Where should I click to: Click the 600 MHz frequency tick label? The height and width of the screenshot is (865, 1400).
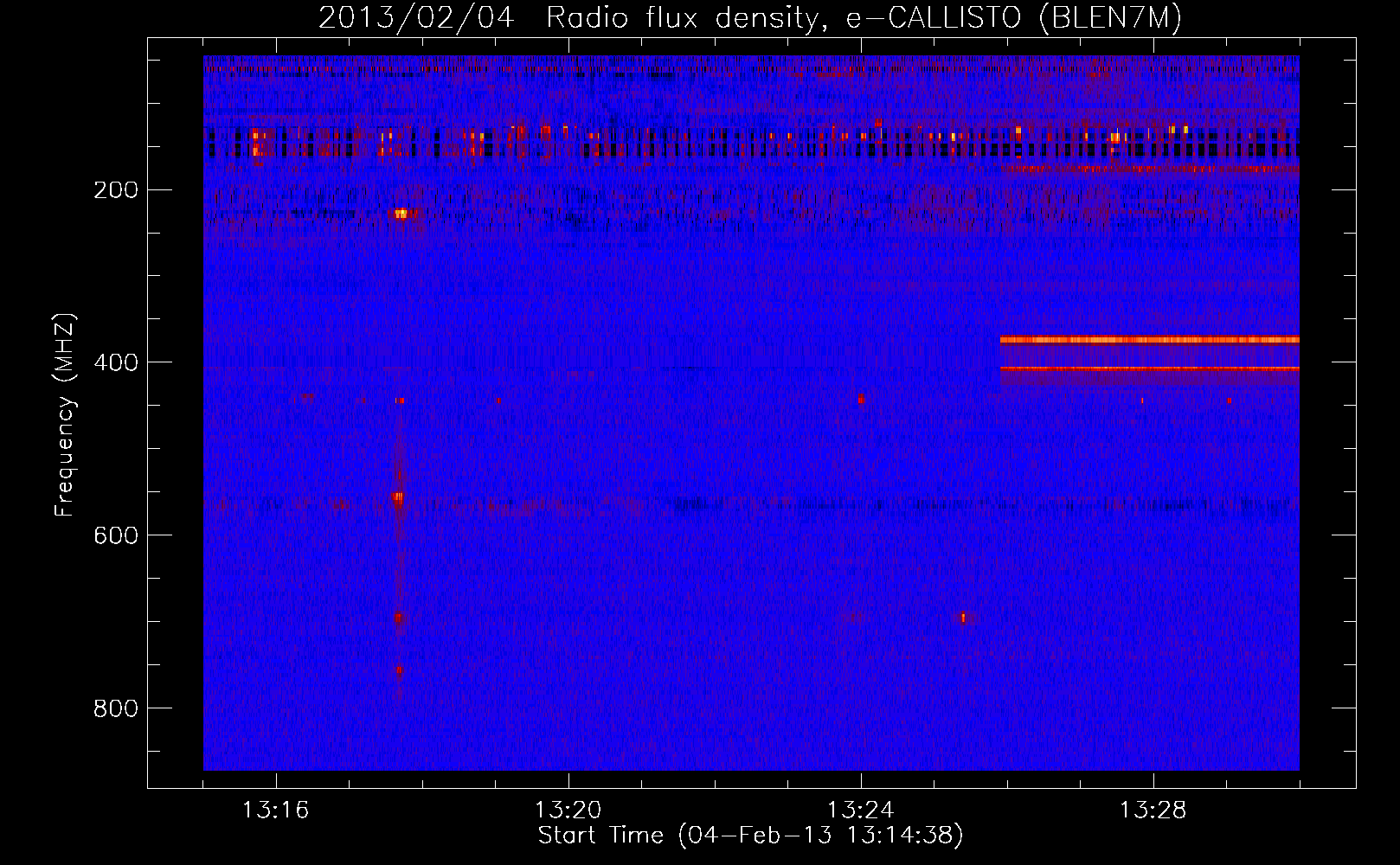click(116, 535)
